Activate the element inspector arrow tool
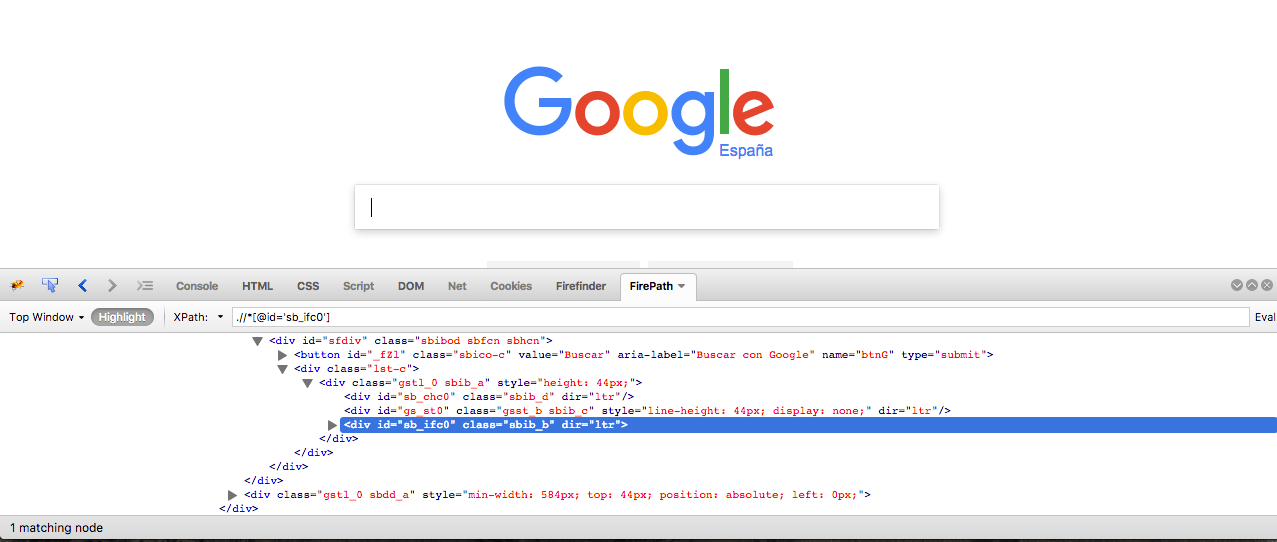The image size is (1277, 542). click(50, 286)
